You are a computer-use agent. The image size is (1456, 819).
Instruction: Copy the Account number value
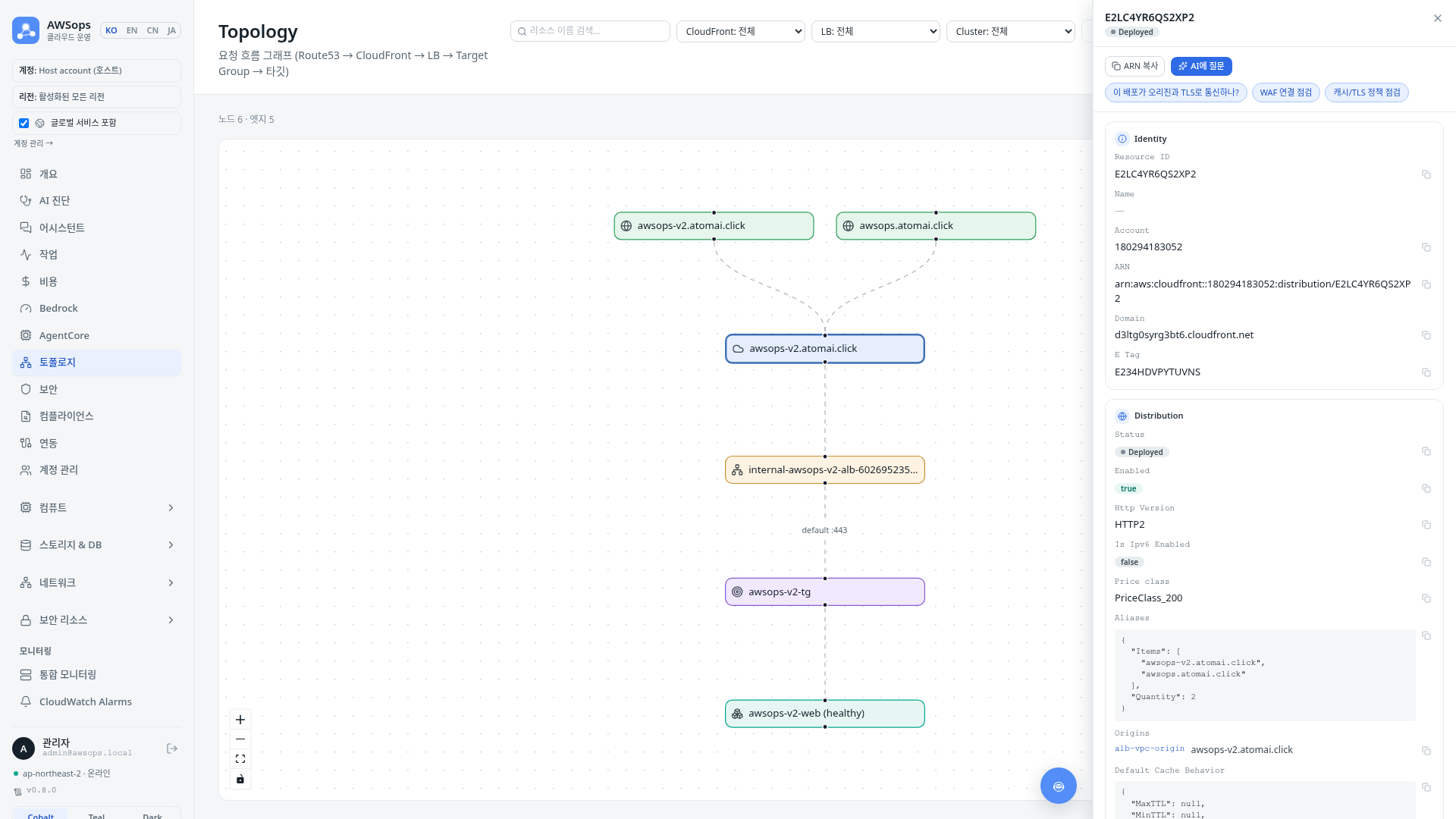(1426, 247)
